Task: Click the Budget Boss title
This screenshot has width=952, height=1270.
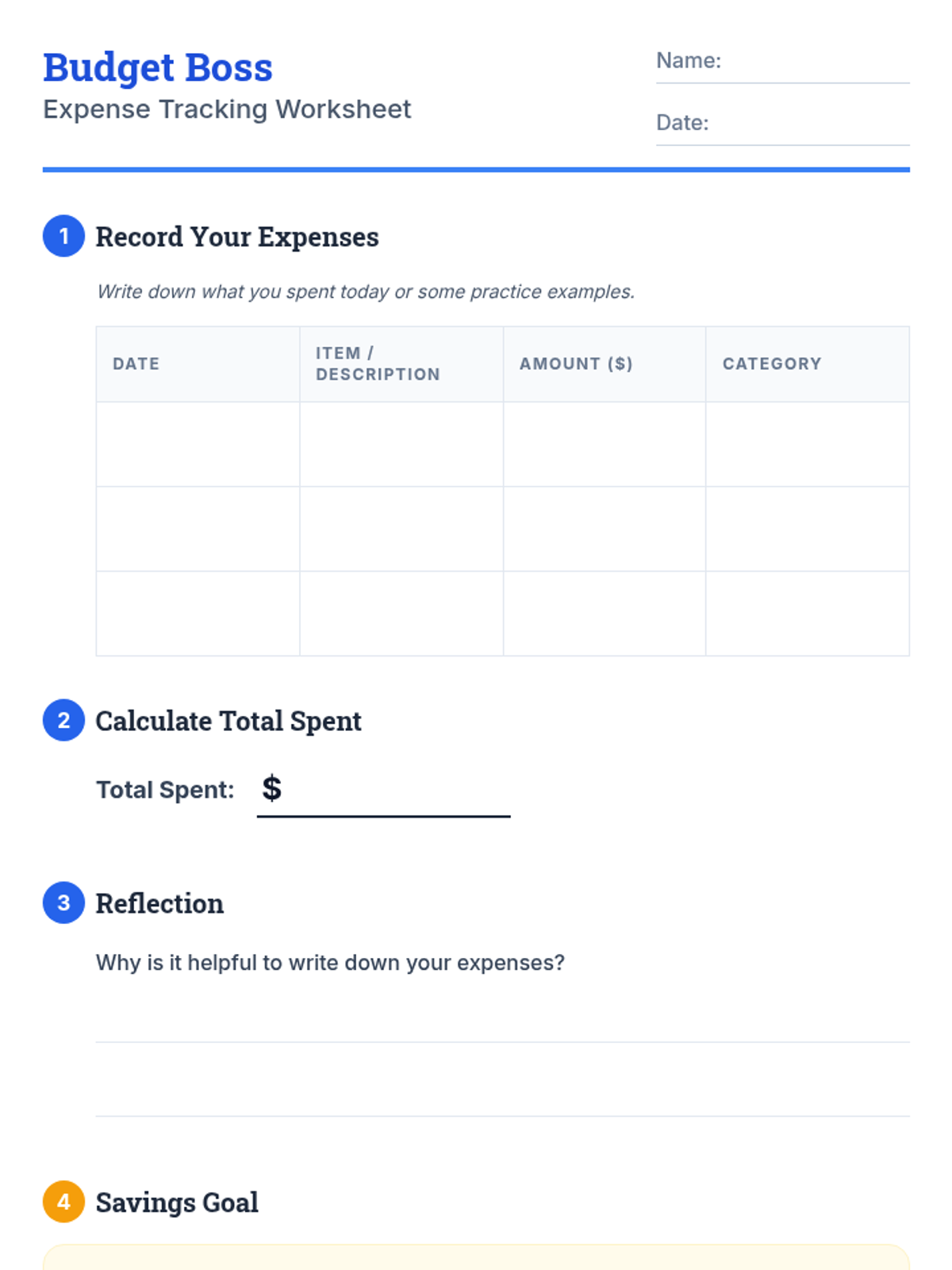Action: click(x=157, y=68)
